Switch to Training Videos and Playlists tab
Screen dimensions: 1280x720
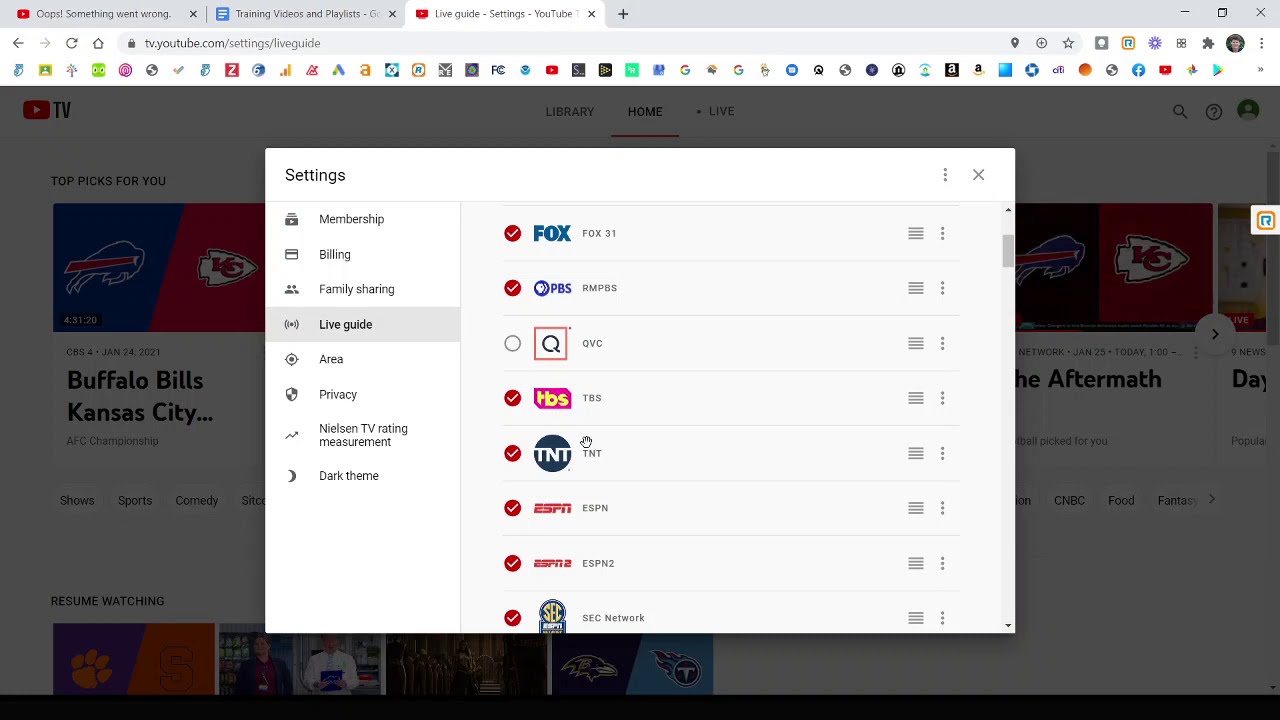click(306, 14)
